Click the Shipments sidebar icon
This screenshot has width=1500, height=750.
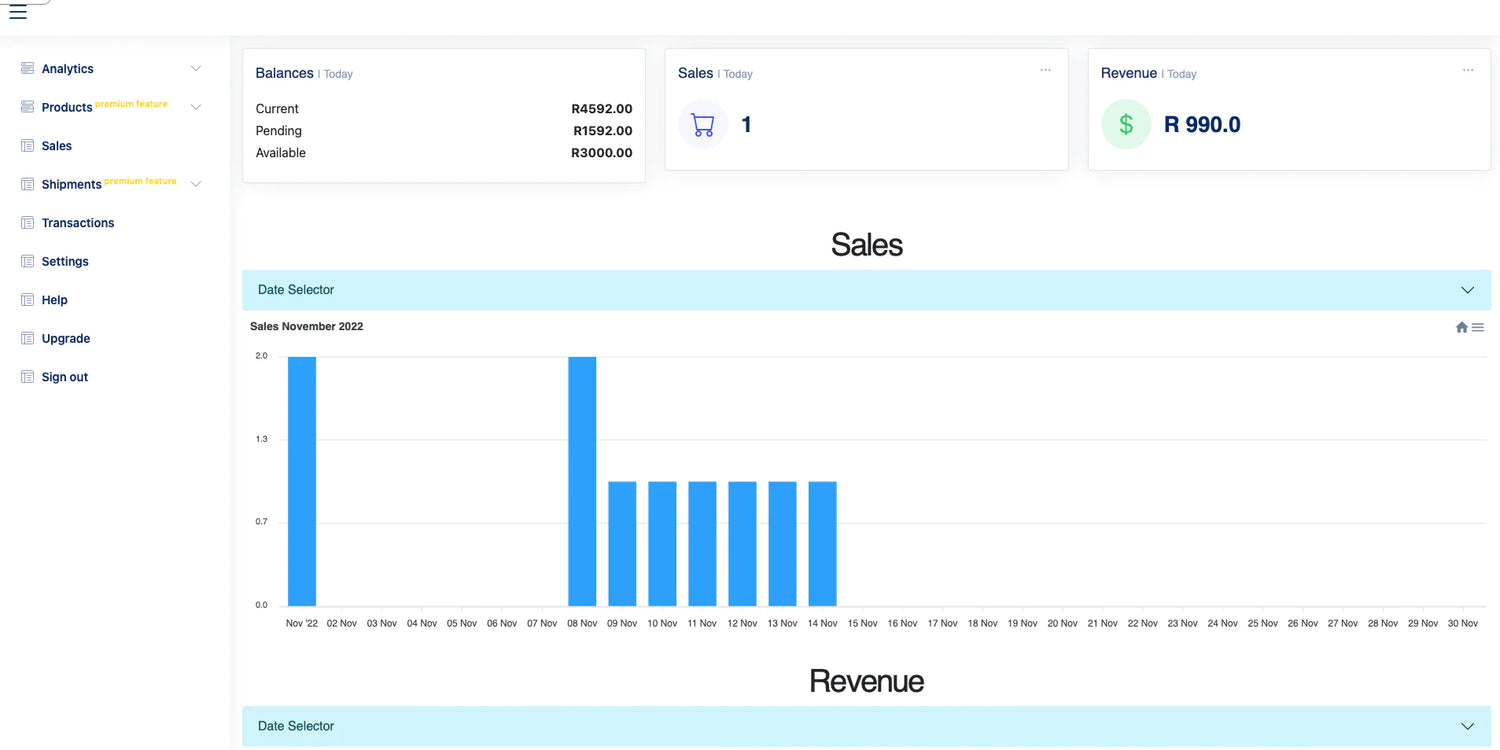[27, 184]
